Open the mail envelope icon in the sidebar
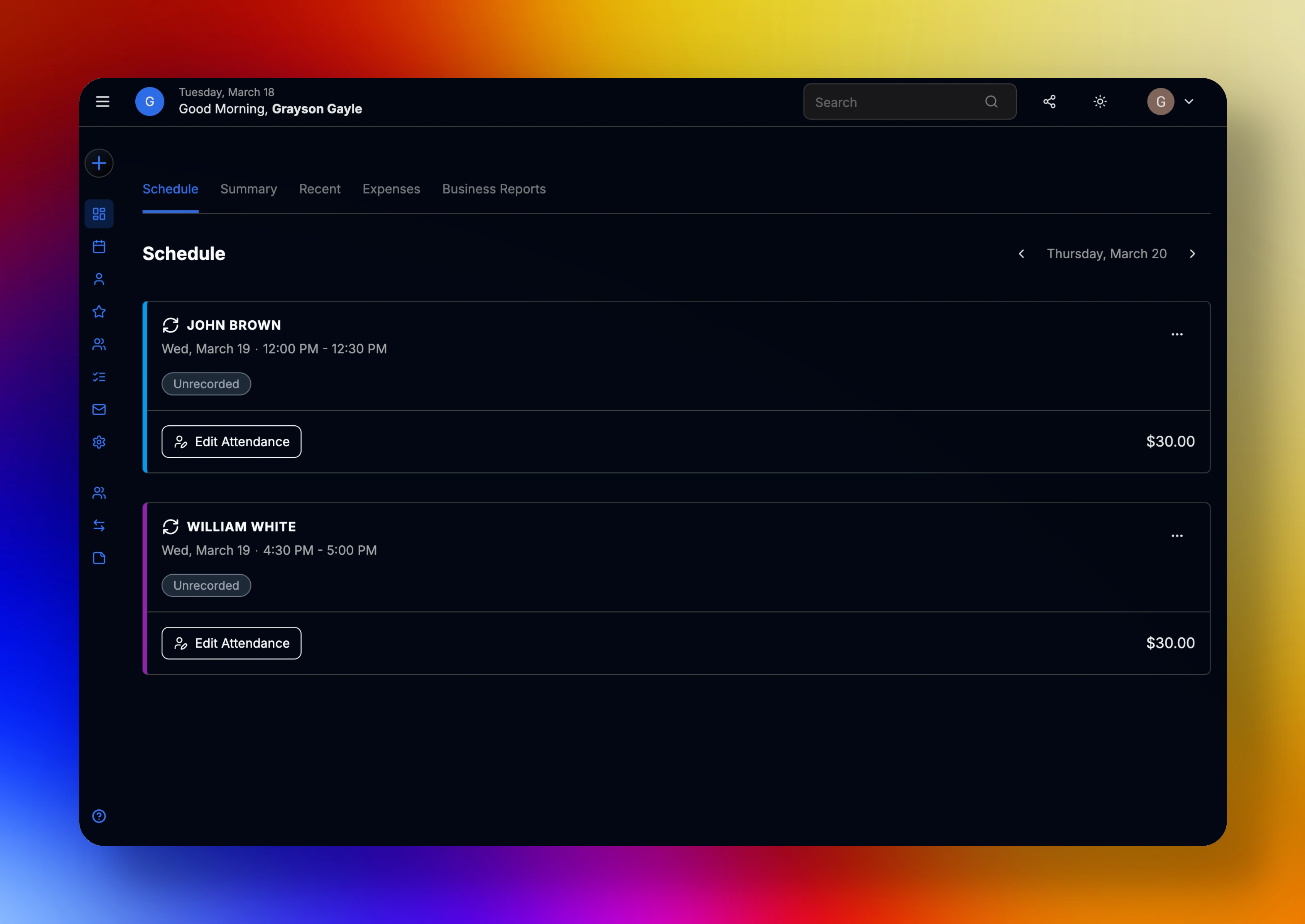 pos(99,410)
